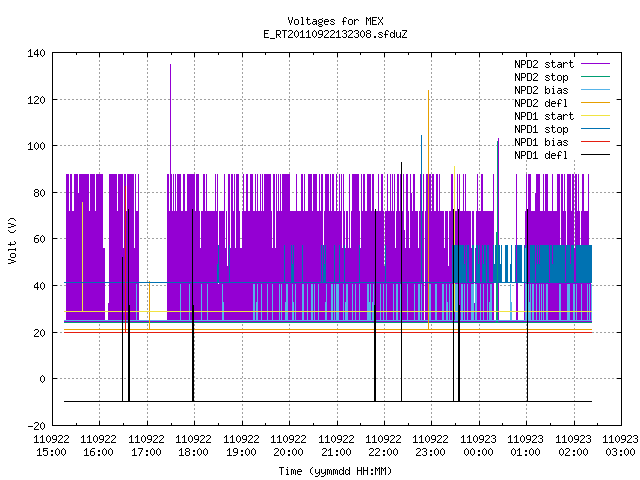Click the y-axis tick value 80
This screenshot has height=480, width=640.
point(39,193)
